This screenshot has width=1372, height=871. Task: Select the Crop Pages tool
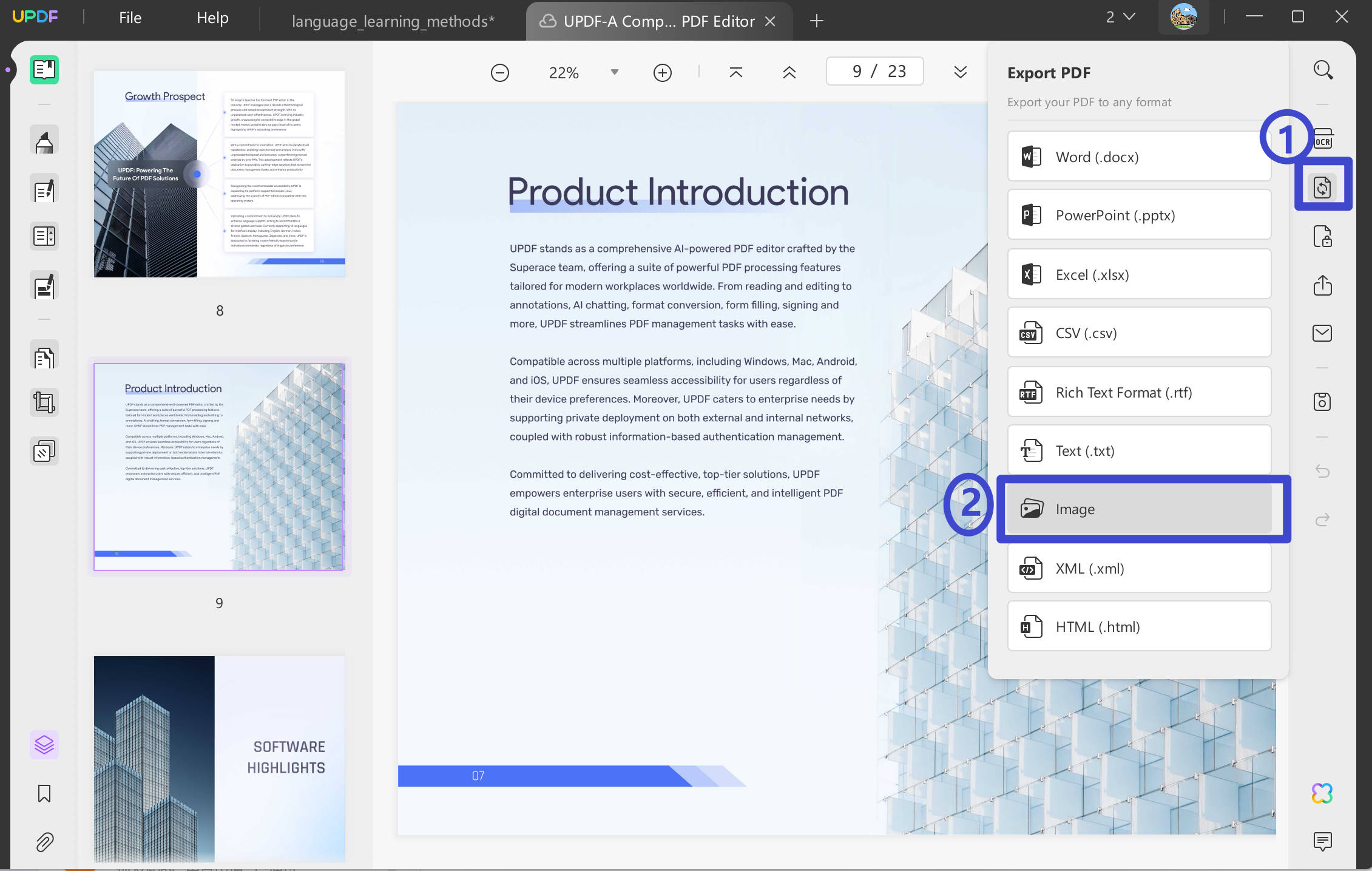click(x=44, y=402)
